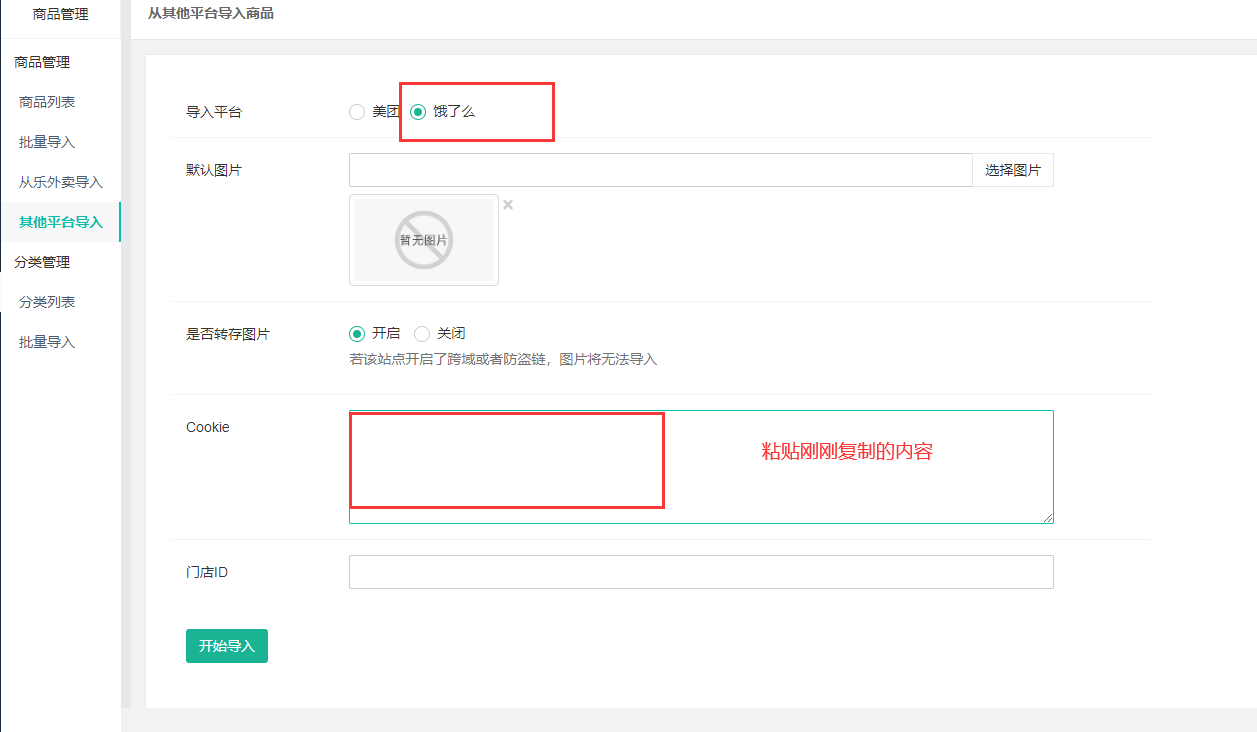Viewport: 1257px width, 732px height.
Task: Click the 门店ID field label
Action: (207, 572)
